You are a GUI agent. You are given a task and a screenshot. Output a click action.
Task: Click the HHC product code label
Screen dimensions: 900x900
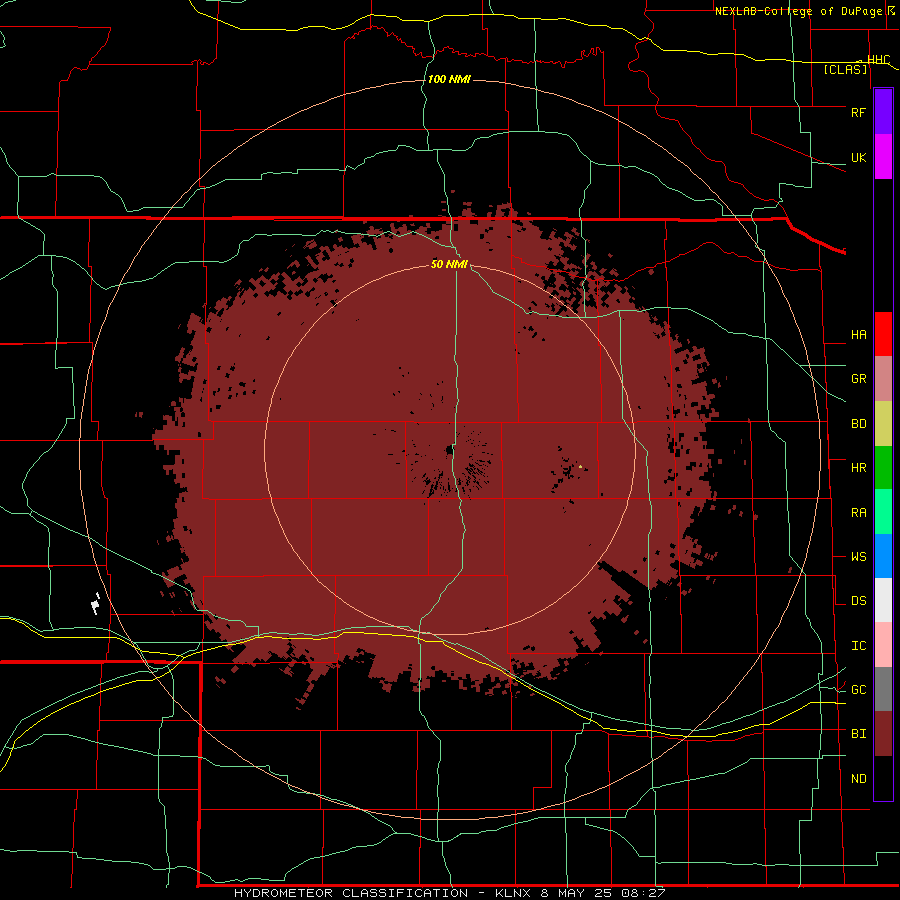click(x=878, y=60)
